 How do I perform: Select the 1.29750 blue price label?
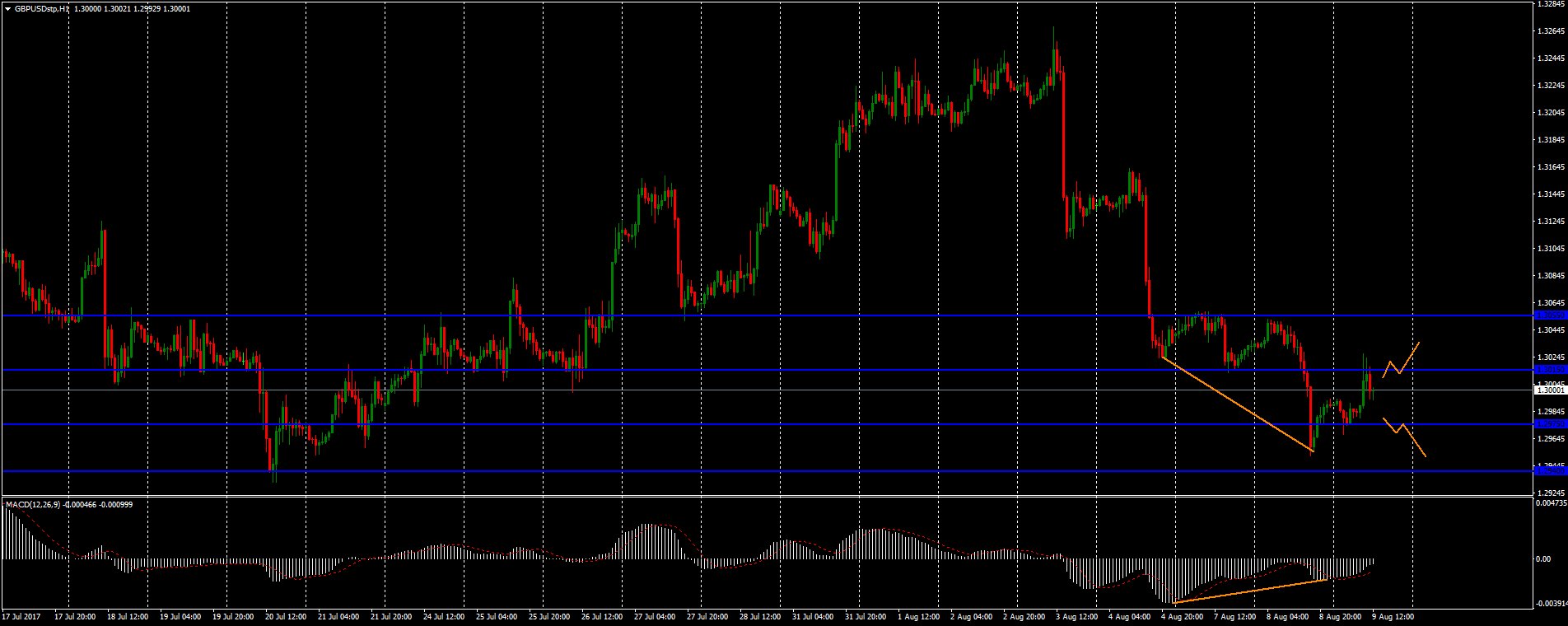tap(1550, 424)
